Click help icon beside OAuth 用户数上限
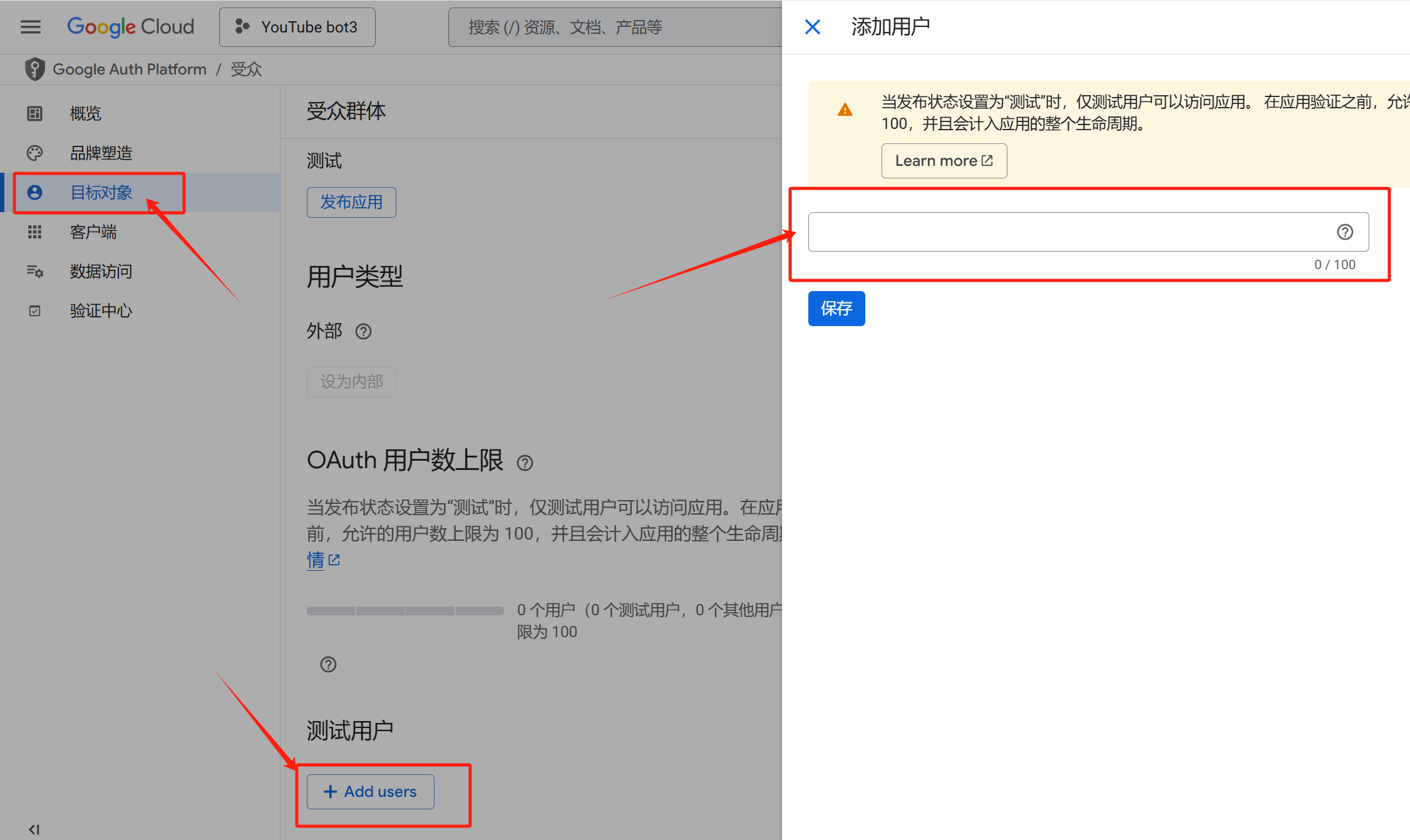Viewport: 1410px width, 840px height. coord(525,463)
